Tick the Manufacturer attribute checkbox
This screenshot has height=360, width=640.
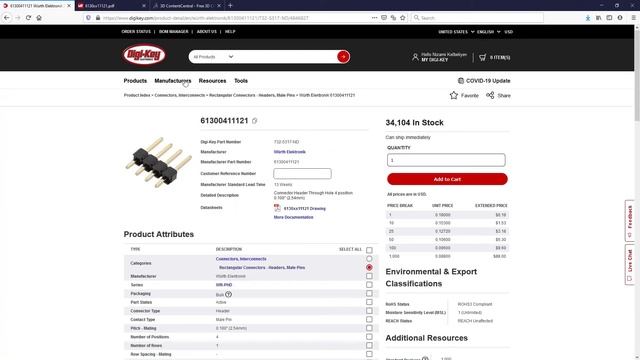[x=369, y=276]
